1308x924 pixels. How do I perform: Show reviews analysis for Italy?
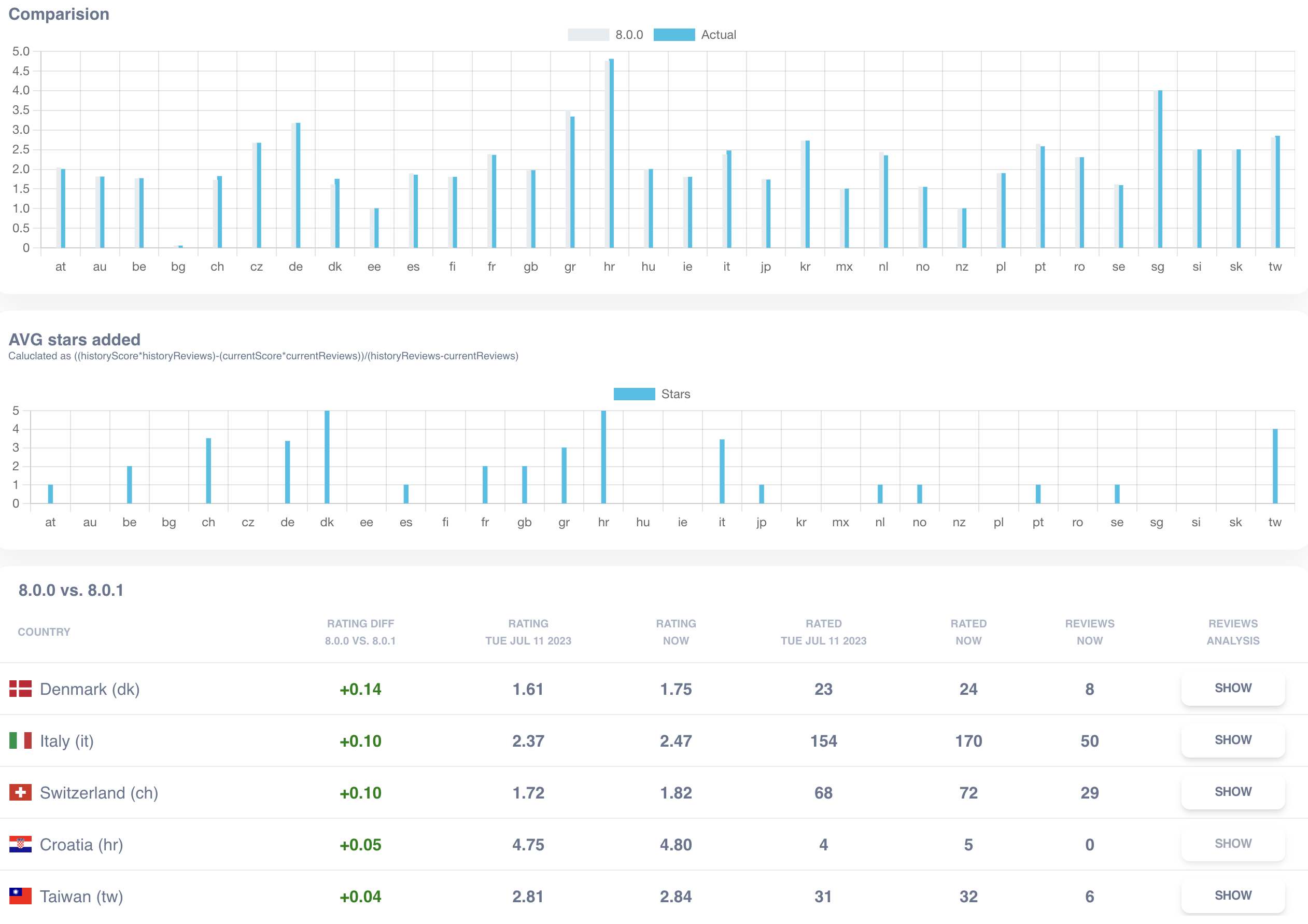pos(1232,740)
